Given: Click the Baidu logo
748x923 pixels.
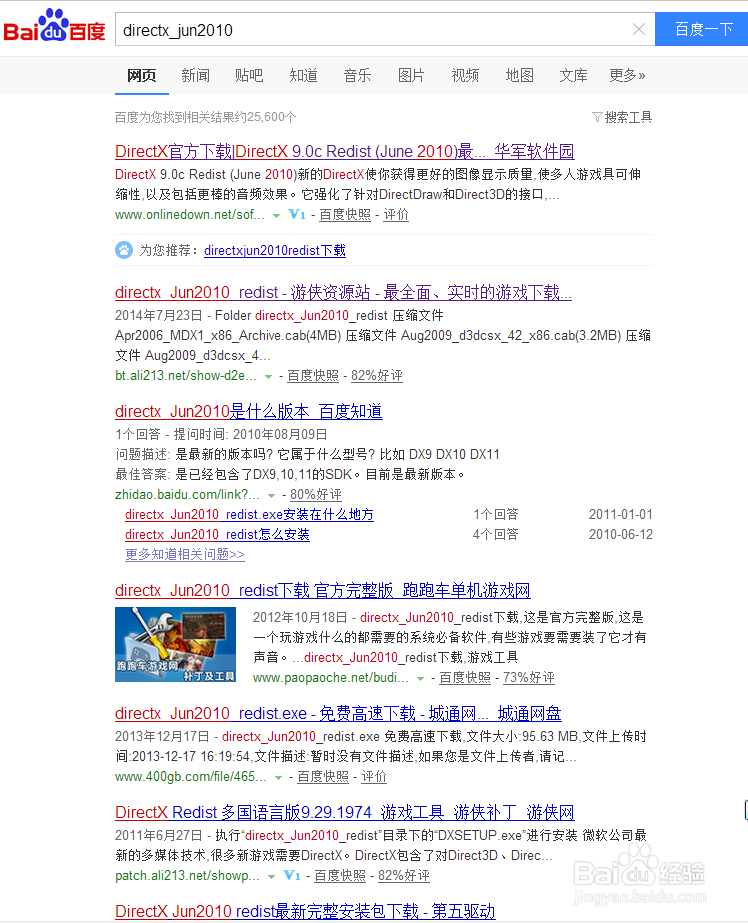Looking at the screenshot, I should click(x=54, y=25).
